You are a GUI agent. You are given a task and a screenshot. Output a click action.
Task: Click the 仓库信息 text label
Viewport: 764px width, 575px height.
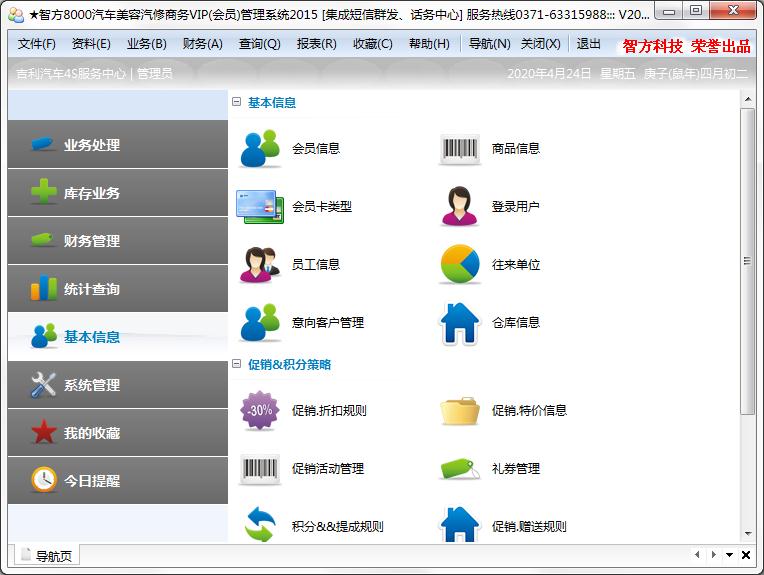tap(516, 323)
